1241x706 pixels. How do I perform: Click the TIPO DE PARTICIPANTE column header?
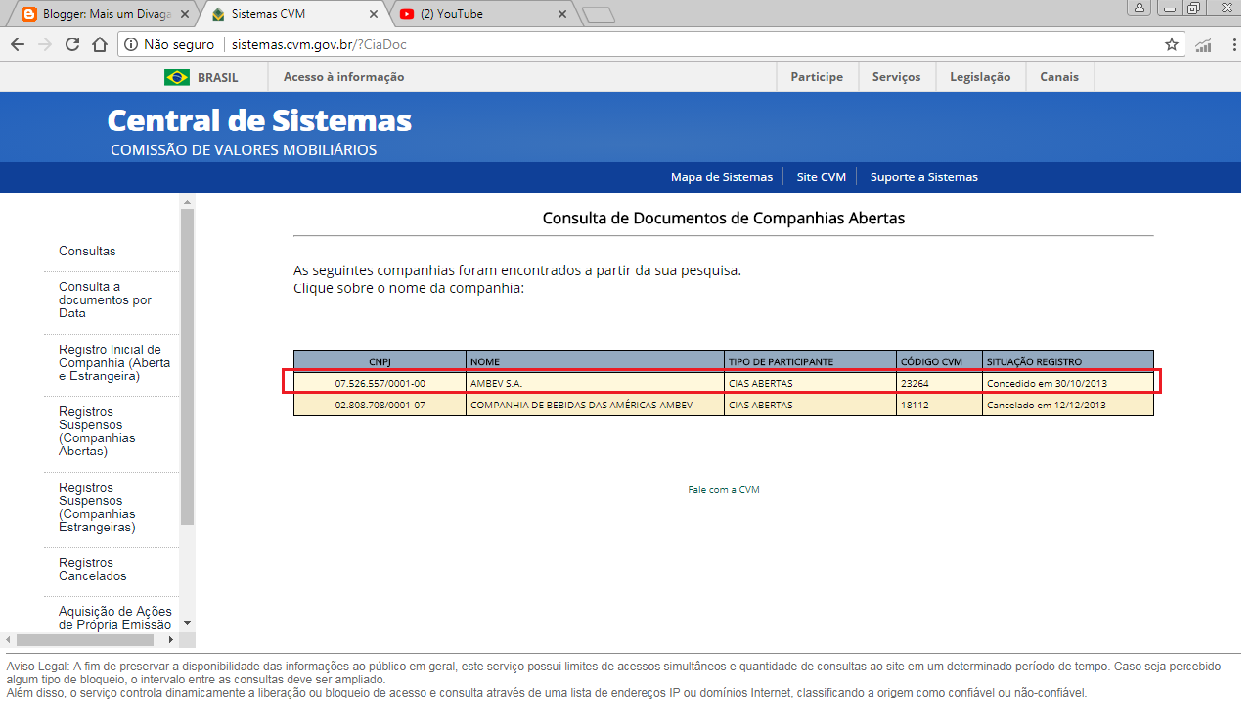coord(811,361)
